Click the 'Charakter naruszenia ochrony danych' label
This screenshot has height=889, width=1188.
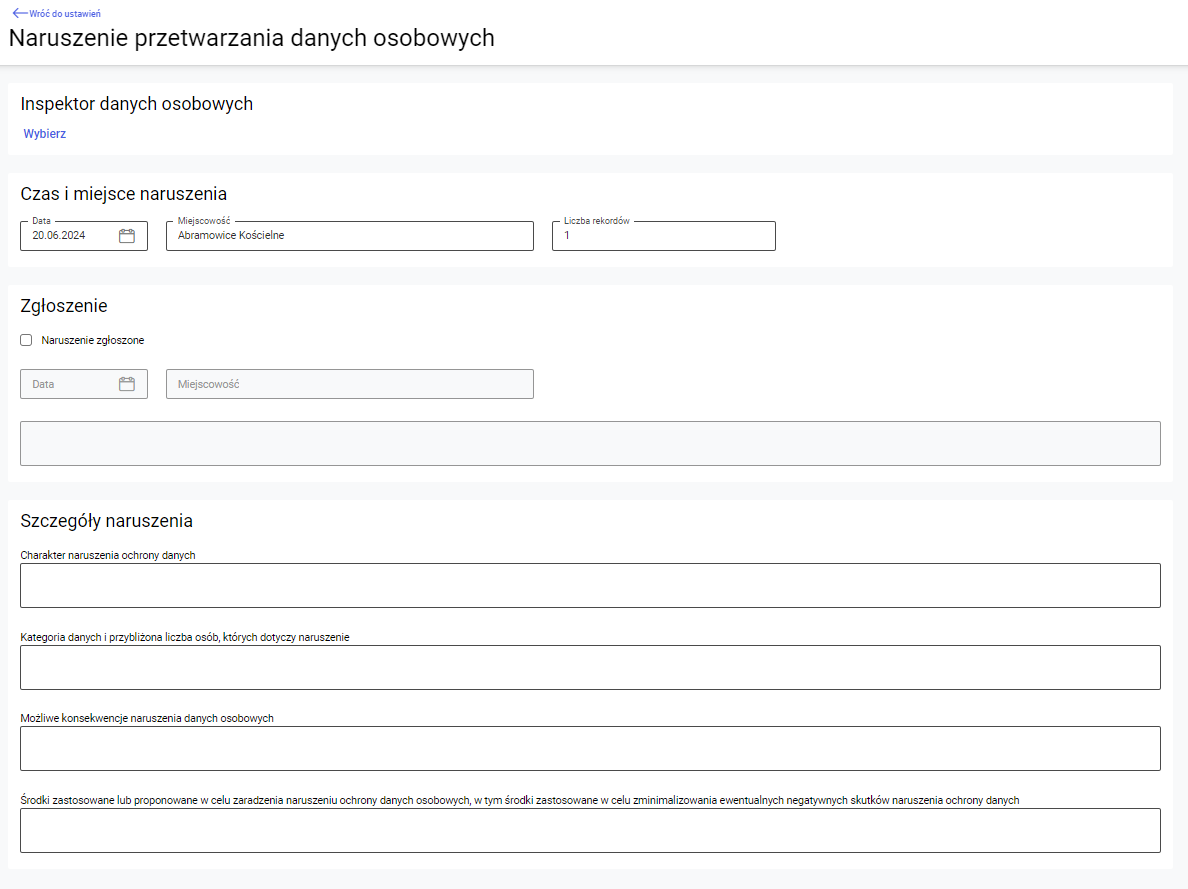(x=108, y=555)
